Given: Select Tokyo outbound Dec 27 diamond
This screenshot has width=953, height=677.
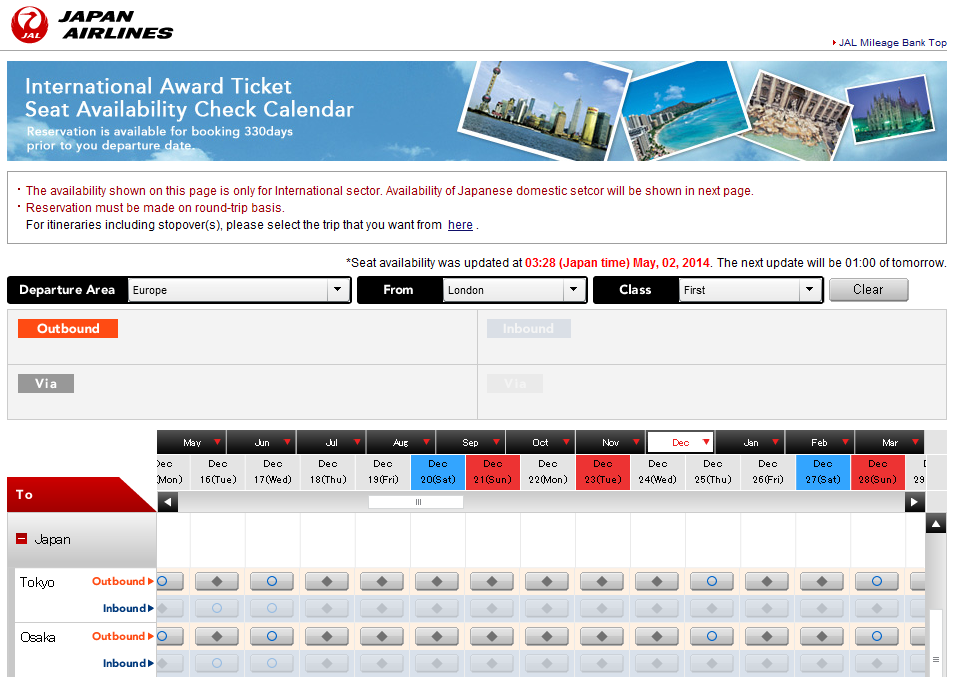Looking at the screenshot, I should pos(822,582).
